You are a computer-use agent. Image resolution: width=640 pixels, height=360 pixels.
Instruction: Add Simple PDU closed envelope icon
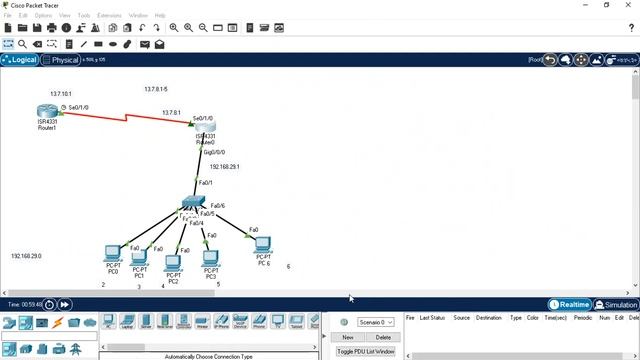point(144,44)
